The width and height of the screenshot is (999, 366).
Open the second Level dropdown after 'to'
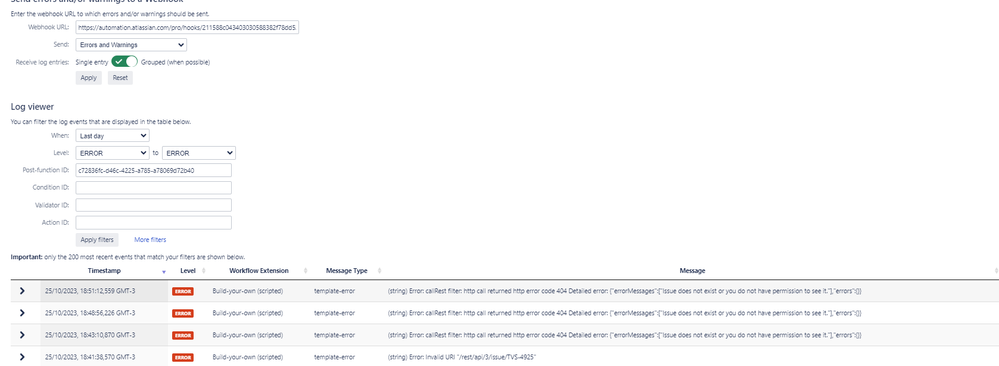(199, 153)
